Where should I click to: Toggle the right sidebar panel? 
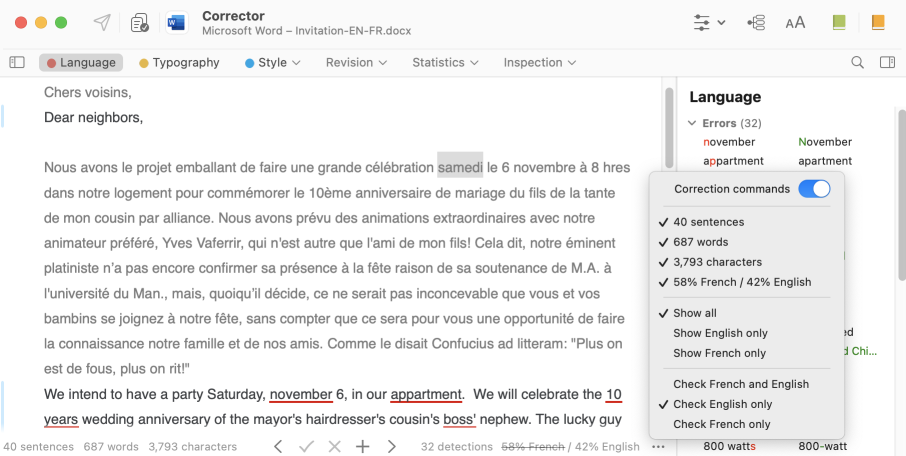click(x=888, y=62)
